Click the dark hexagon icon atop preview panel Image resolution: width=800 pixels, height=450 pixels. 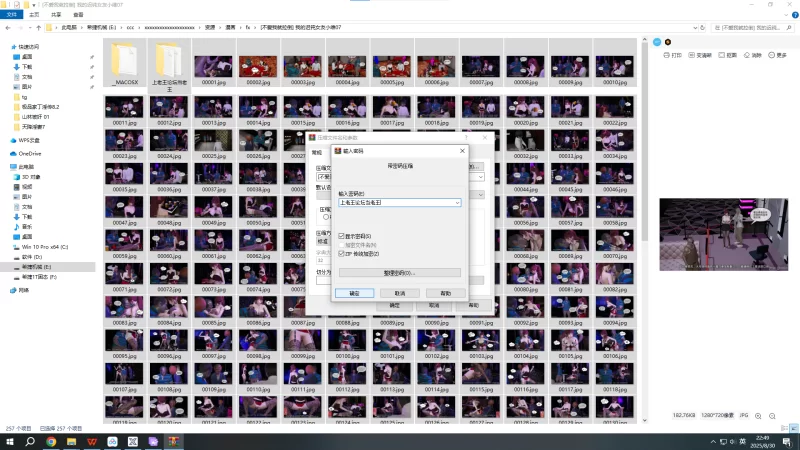coord(668,42)
